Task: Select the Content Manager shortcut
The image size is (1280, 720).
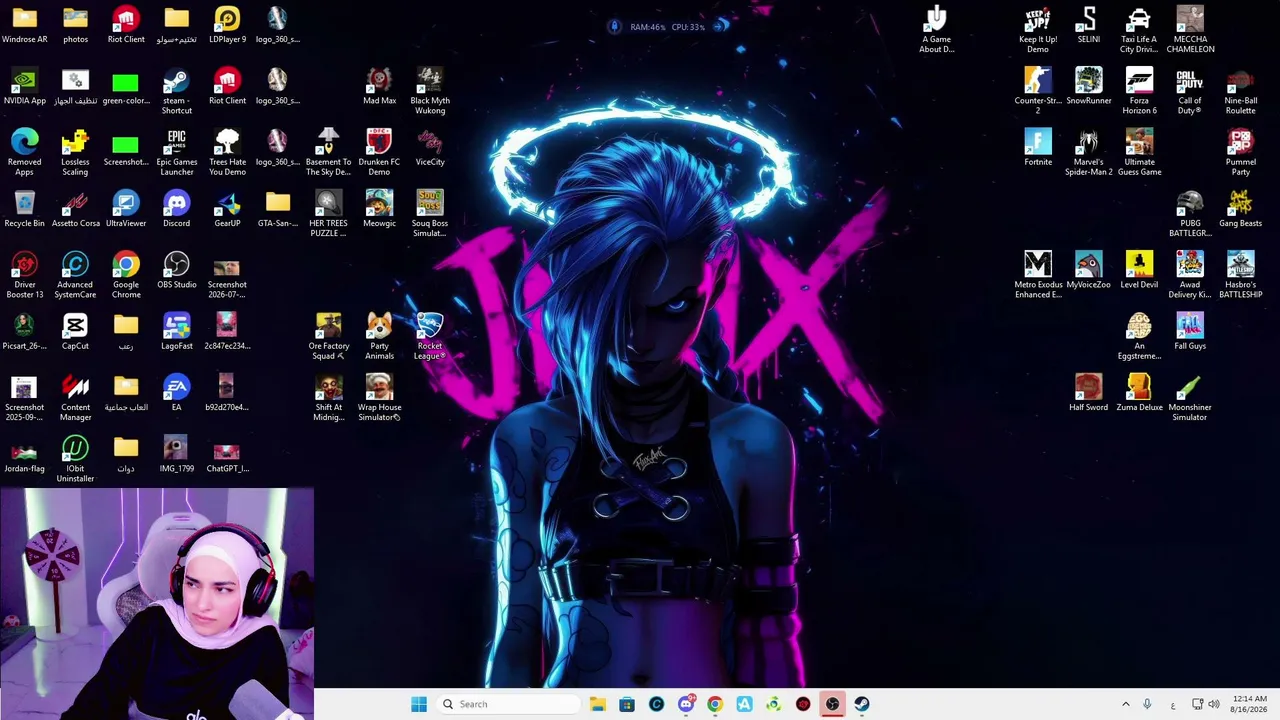Action: 75,398
